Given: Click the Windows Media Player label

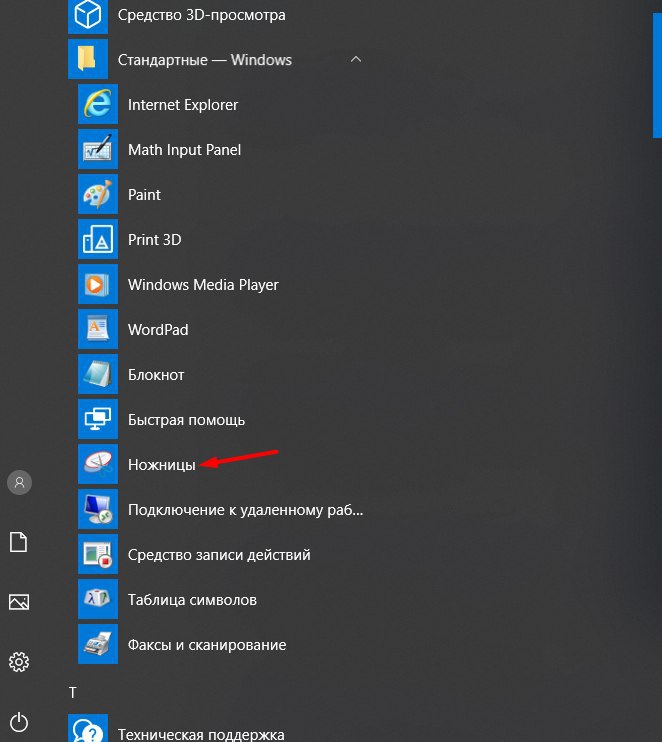Looking at the screenshot, I should 203,285.
